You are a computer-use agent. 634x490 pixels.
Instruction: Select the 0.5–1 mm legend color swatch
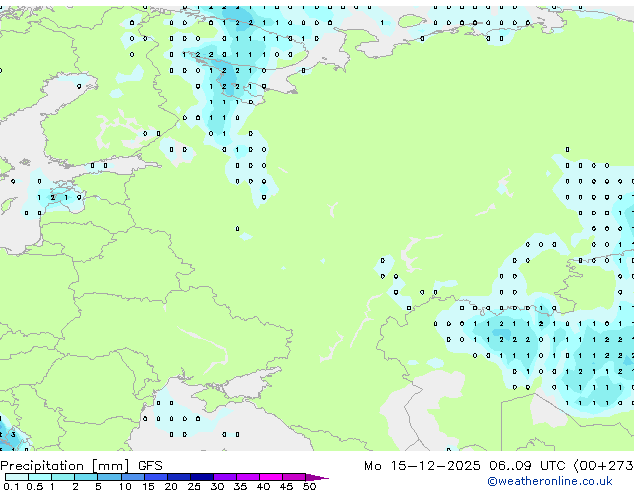pos(40,477)
